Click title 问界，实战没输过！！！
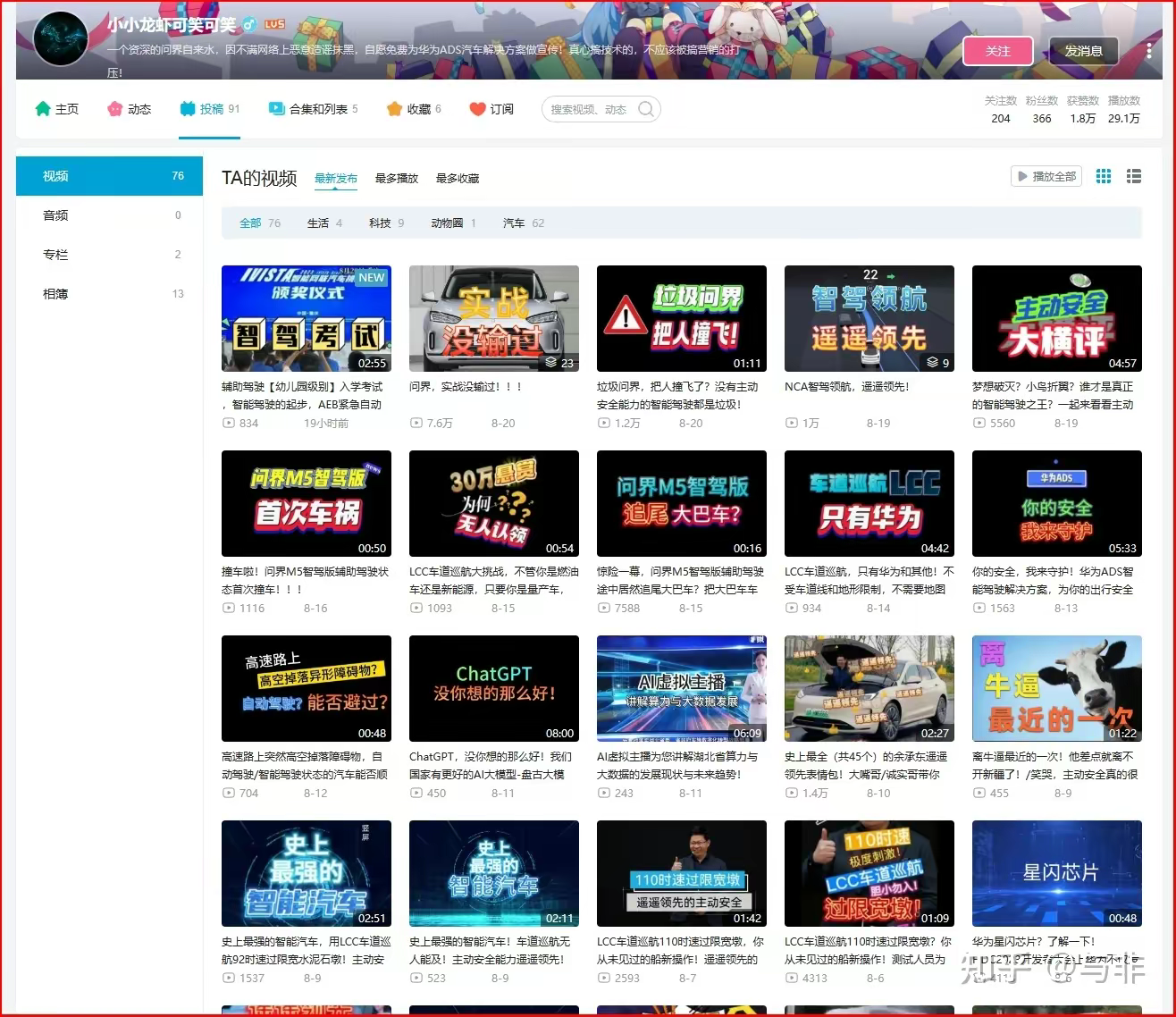 click(x=466, y=387)
